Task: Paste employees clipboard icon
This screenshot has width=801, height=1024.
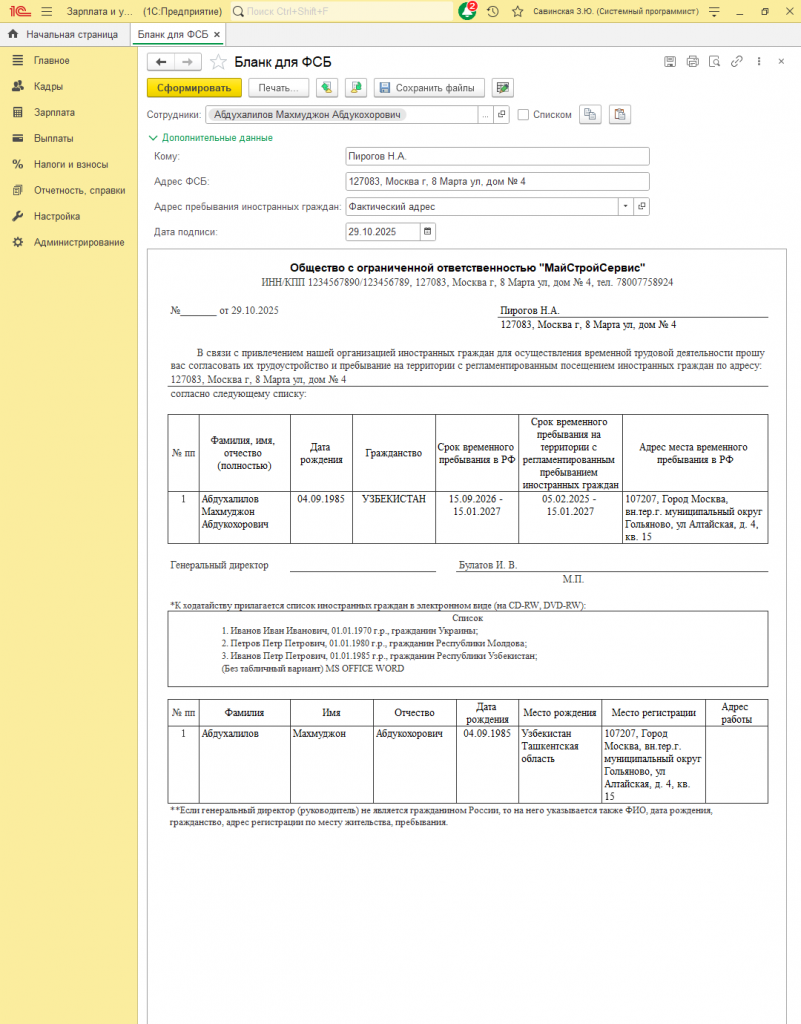Action: coord(620,114)
